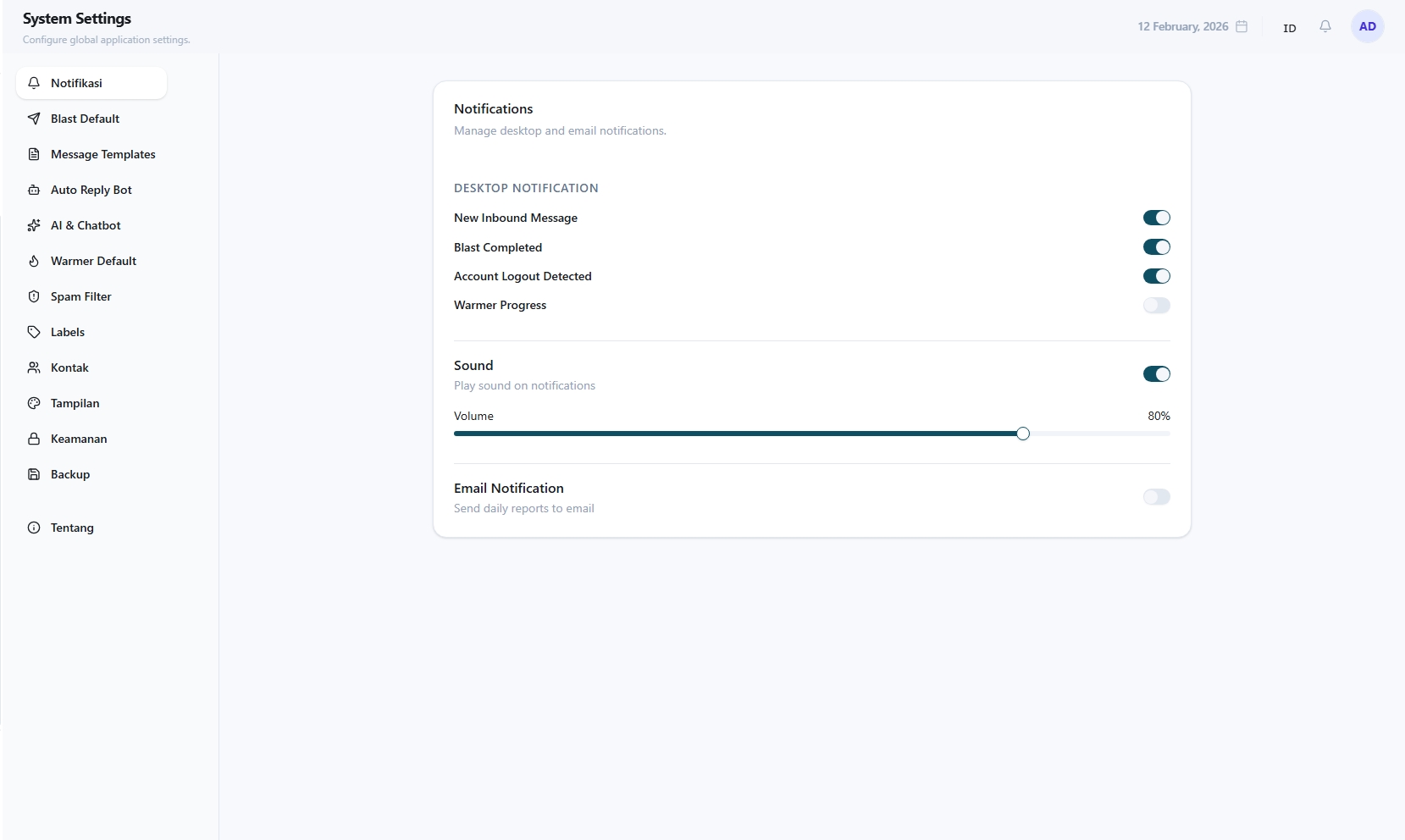Enable the Warmer Progress notification toggle

pyautogui.click(x=1156, y=305)
